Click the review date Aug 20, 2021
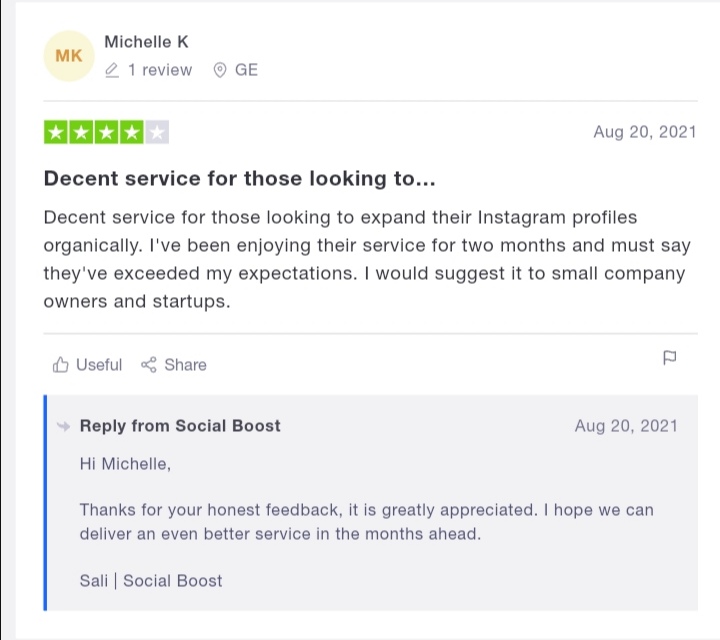The height and width of the screenshot is (640, 720). (645, 132)
